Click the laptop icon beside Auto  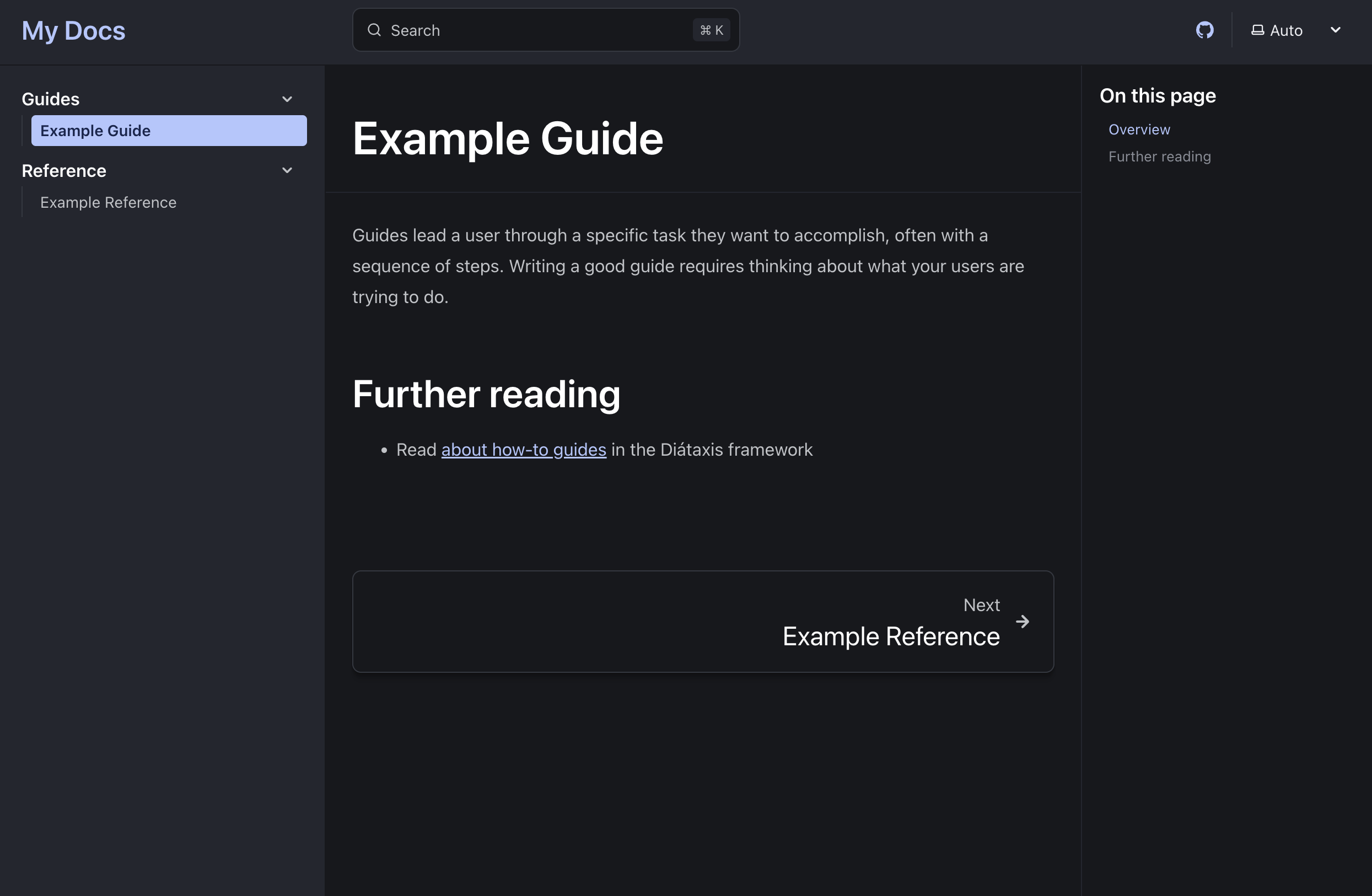click(1257, 30)
